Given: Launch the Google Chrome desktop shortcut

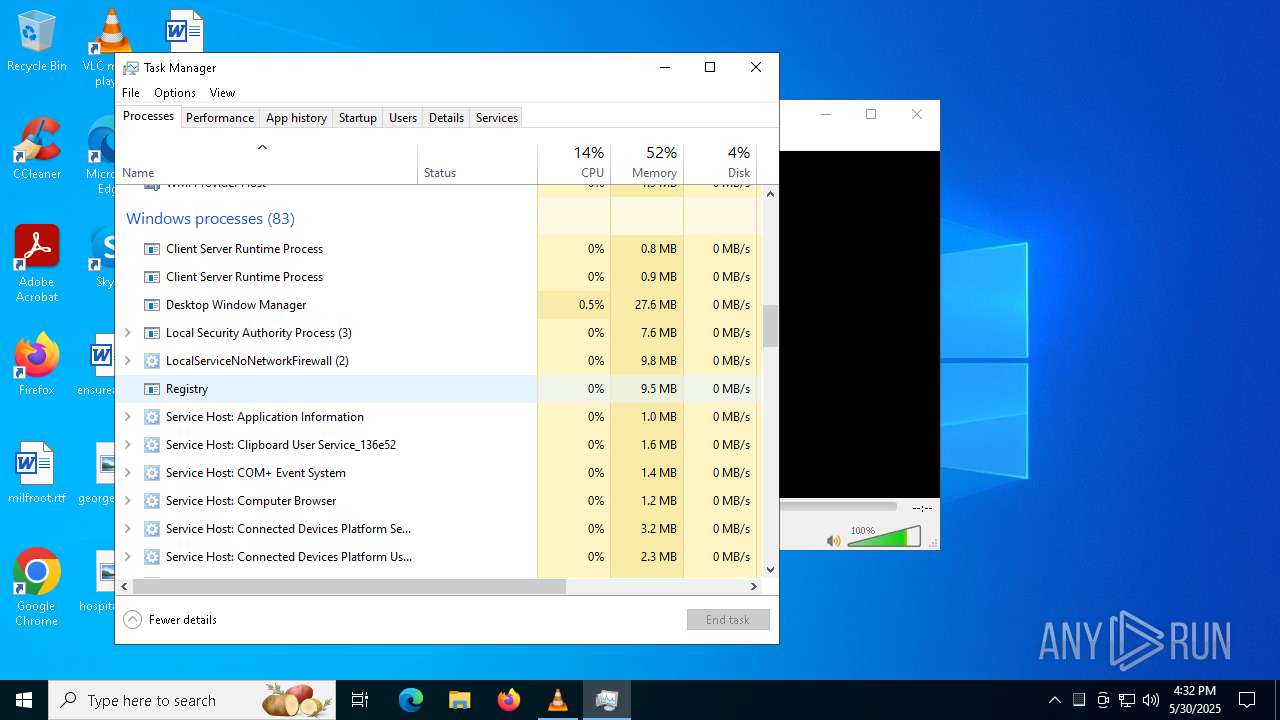Looking at the screenshot, I should 36,588.
